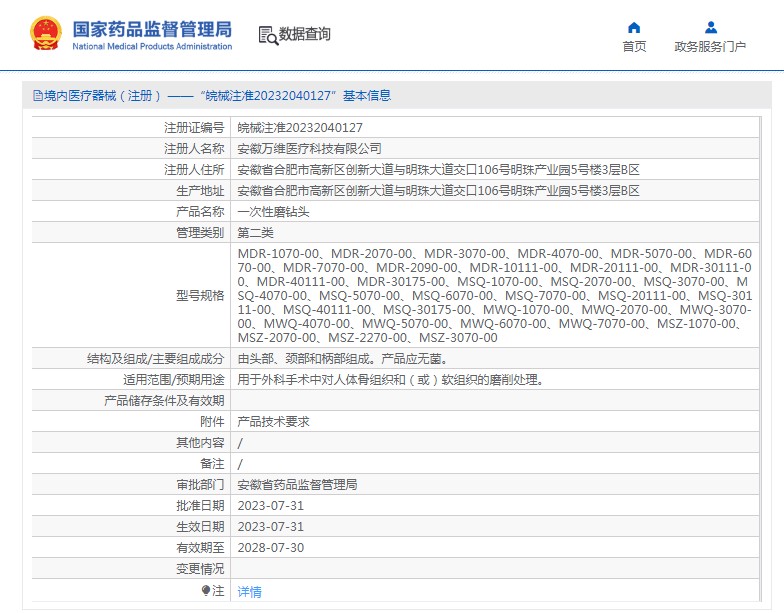Click 第二类 management category value

[x=256, y=232]
